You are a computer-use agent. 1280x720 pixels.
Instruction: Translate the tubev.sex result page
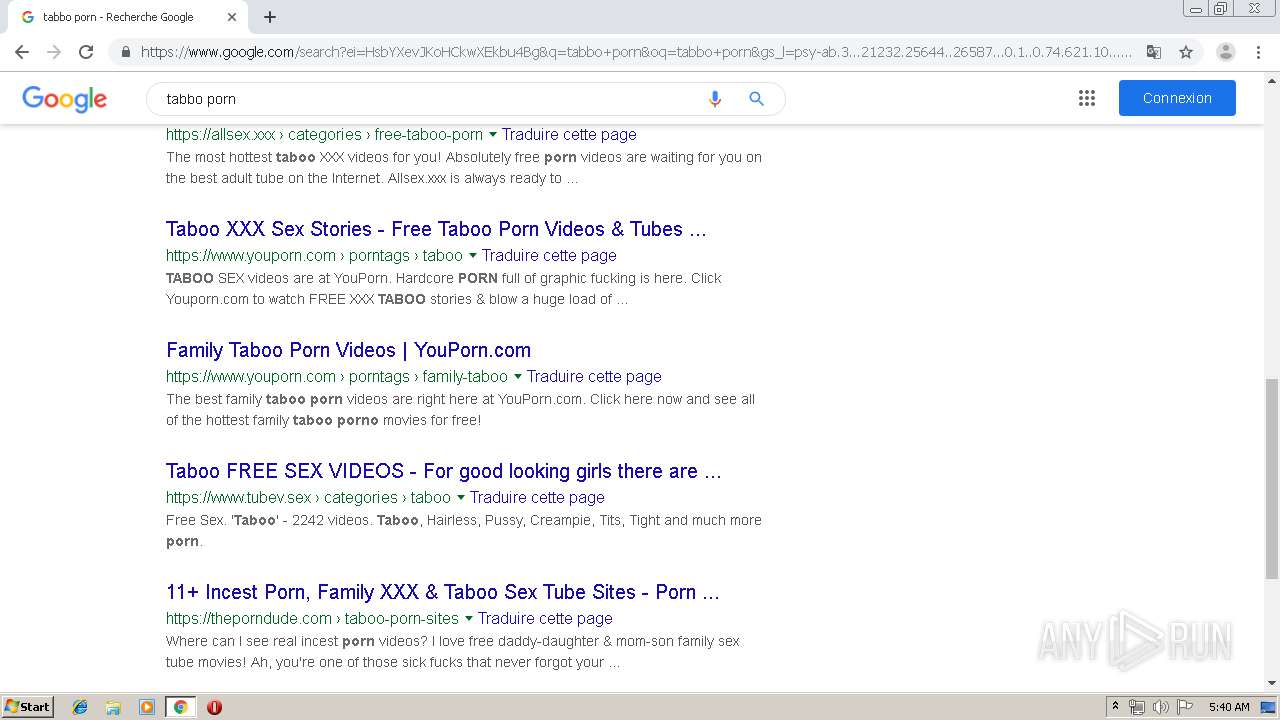point(537,497)
